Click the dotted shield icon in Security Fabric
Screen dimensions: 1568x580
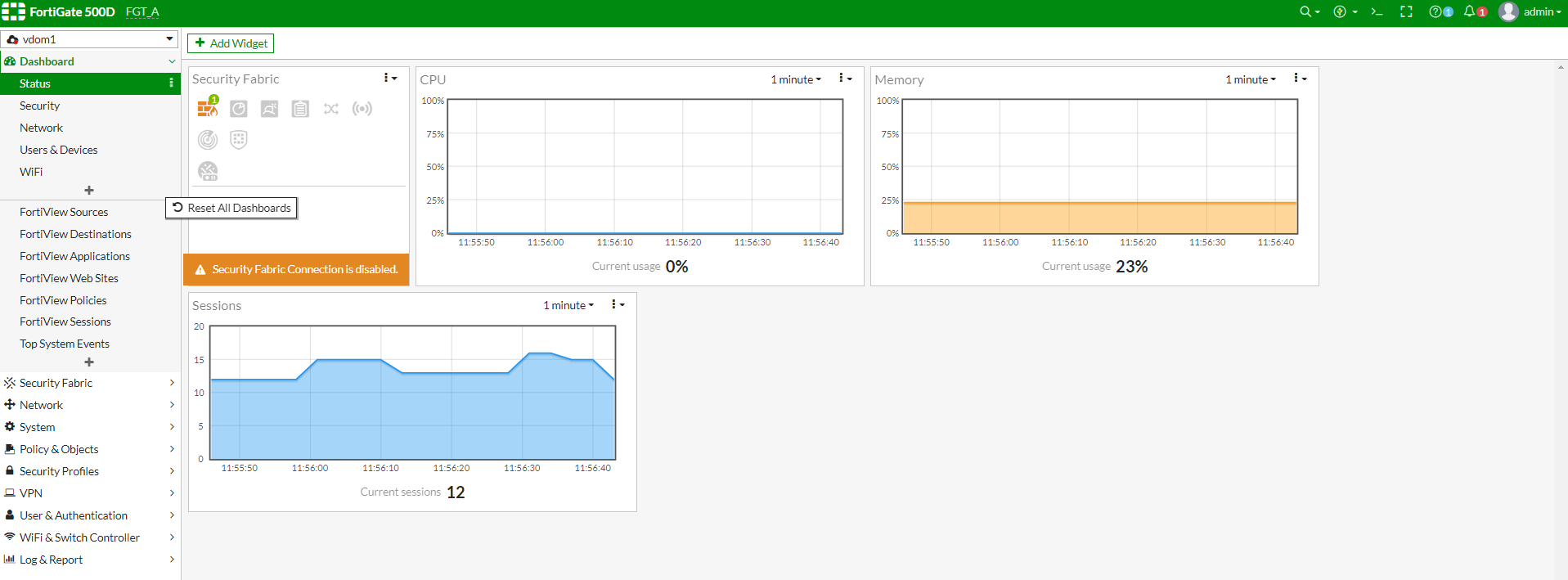[239, 140]
